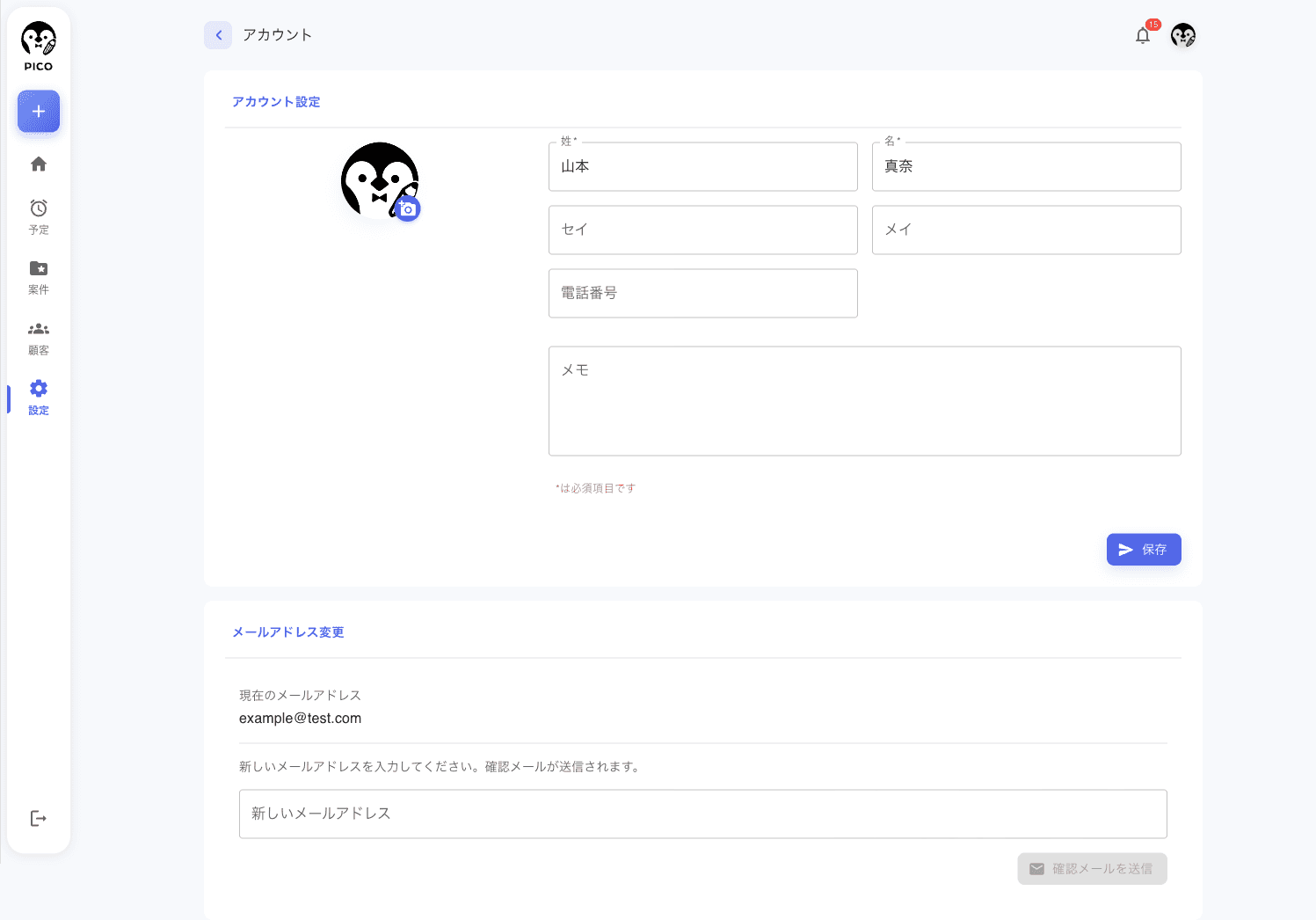Click the 電話番号 phone number field

[703, 293]
